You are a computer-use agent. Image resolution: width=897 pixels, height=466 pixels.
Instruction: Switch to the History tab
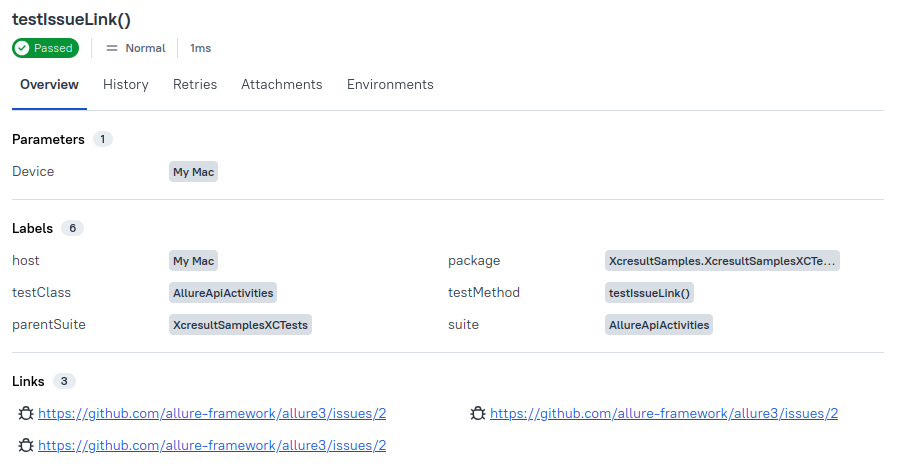click(126, 85)
